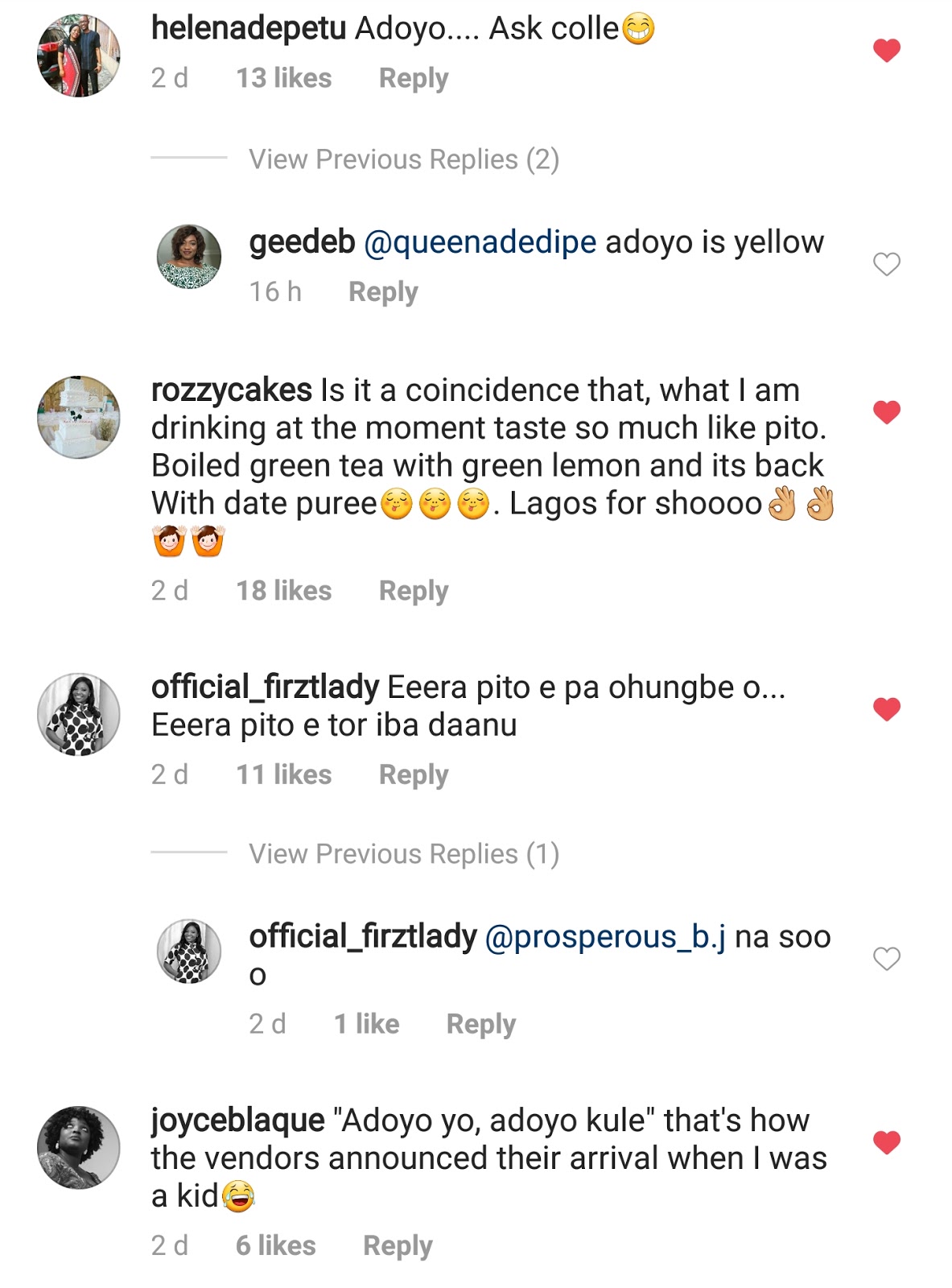Open the @prosperous_b.j mention link
The height and width of the screenshot is (1288, 952).
(605, 937)
